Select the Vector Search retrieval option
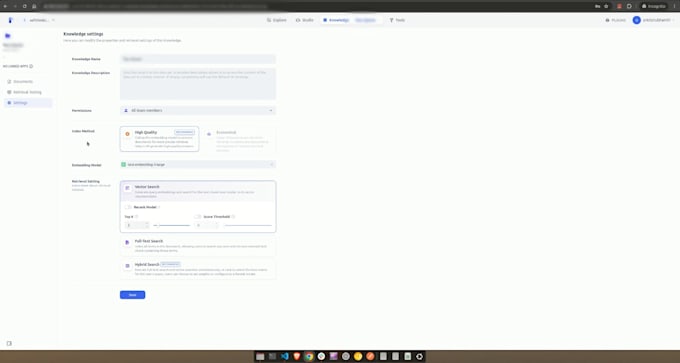Image resolution: width=680 pixels, height=363 pixels. pos(198,191)
